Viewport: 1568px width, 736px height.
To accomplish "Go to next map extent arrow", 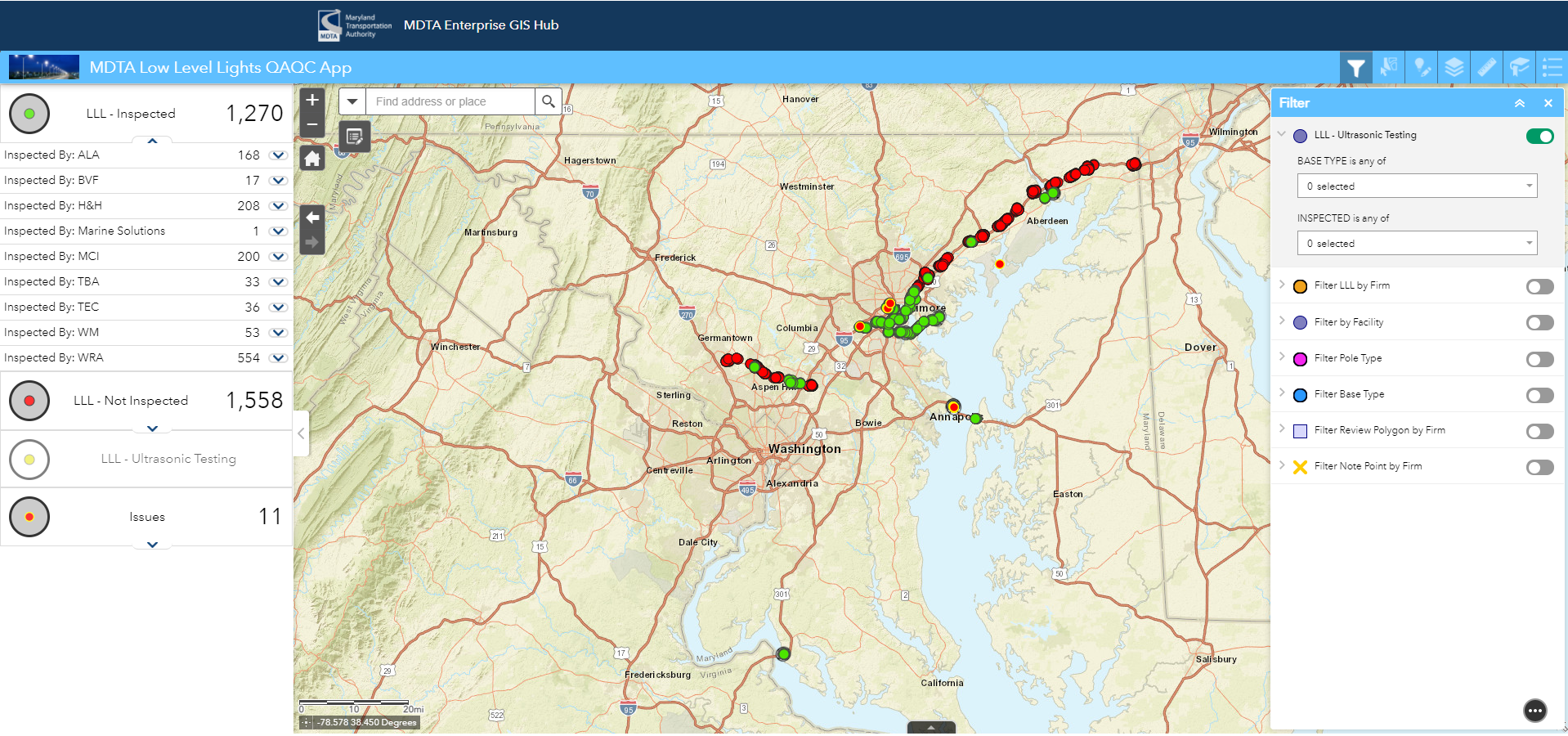I will (x=312, y=242).
